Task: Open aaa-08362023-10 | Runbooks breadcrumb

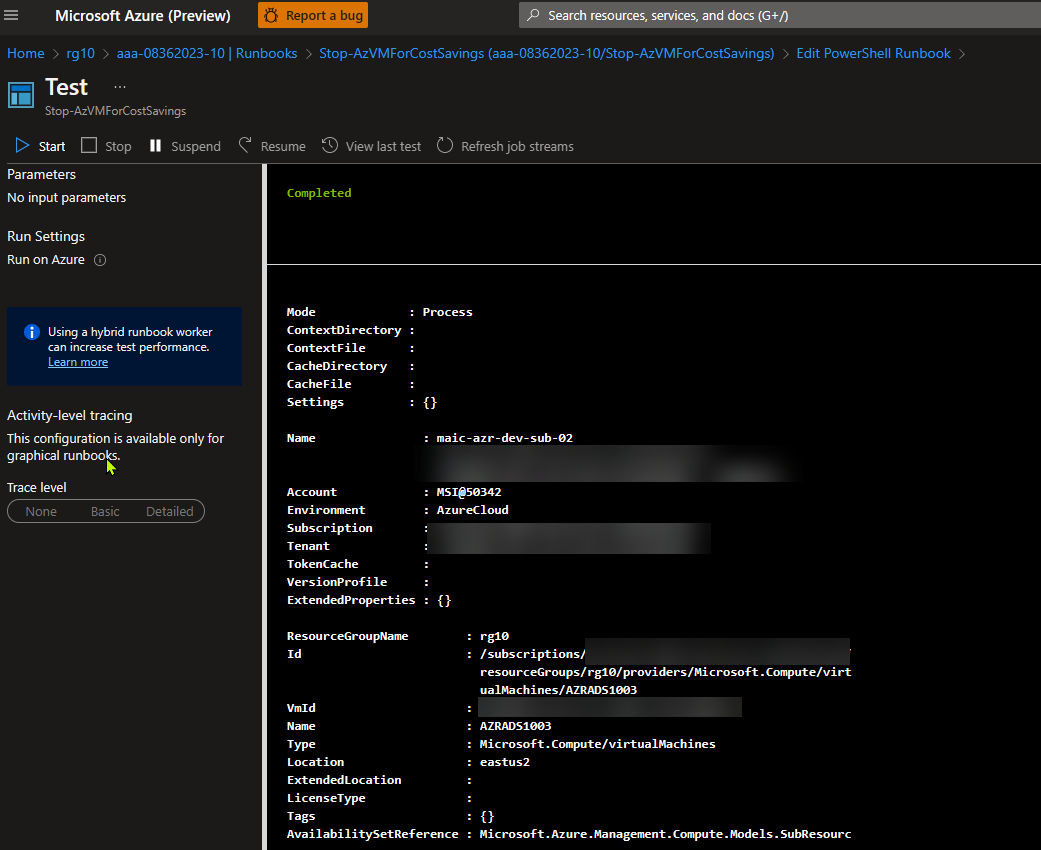Action: [x=207, y=53]
